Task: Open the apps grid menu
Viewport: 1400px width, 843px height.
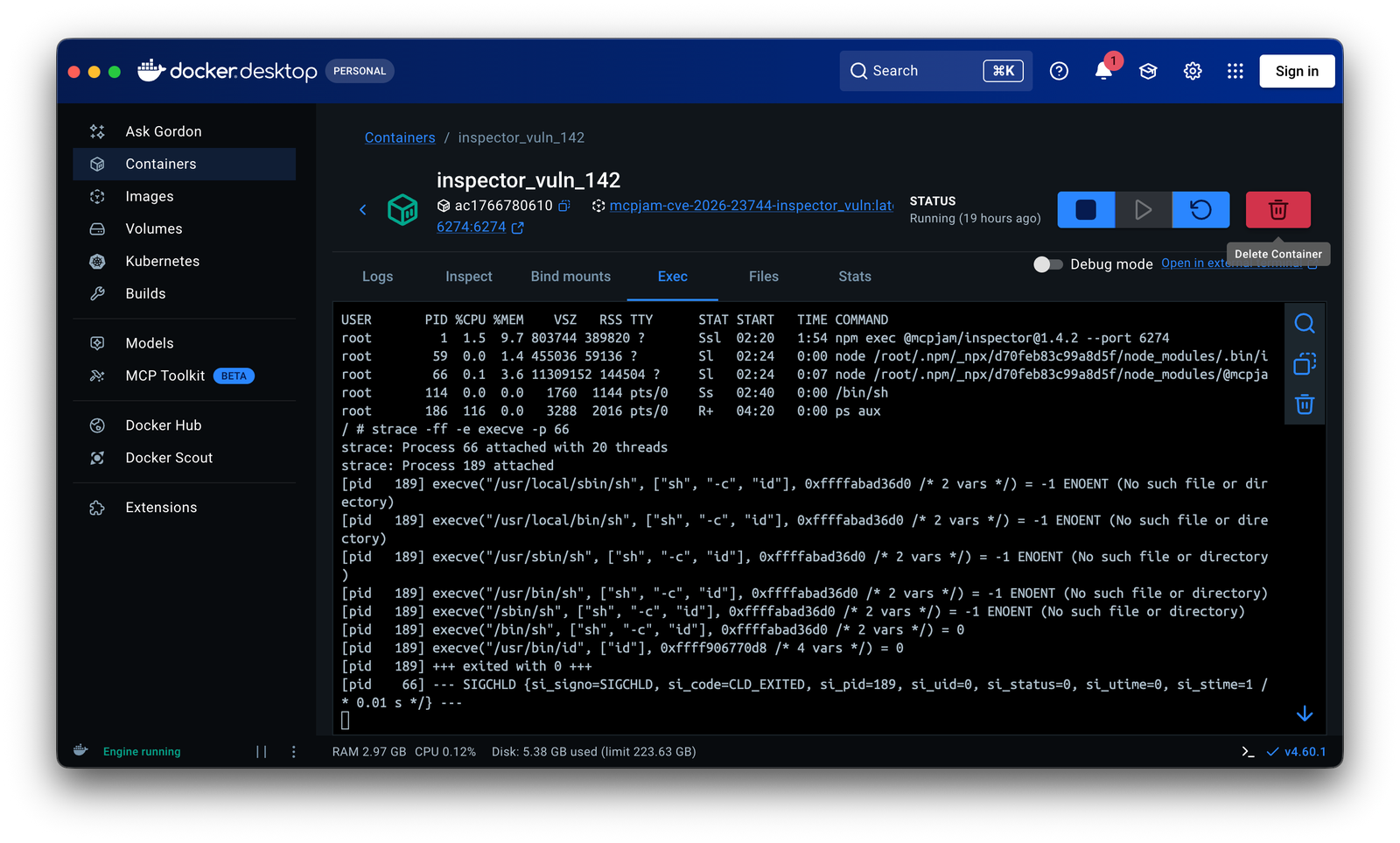Action: [x=1235, y=71]
